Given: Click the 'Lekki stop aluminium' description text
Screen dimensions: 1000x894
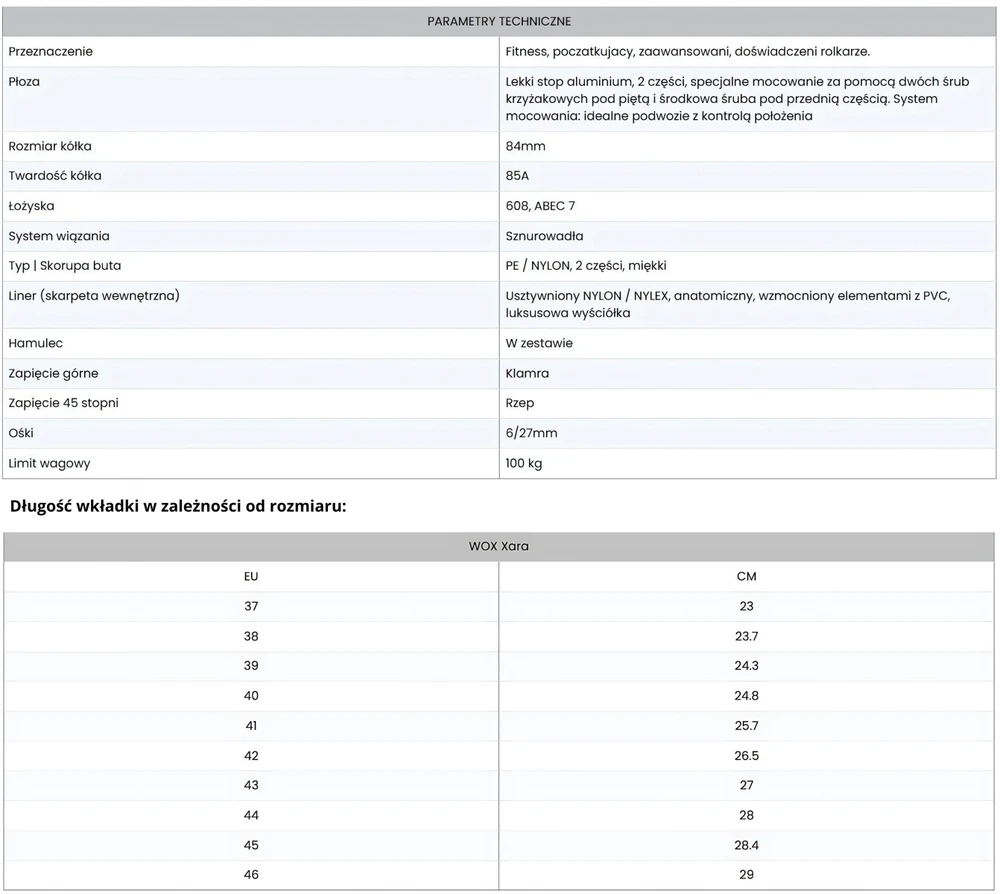Looking at the screenshot, I should tap(737, 99).
